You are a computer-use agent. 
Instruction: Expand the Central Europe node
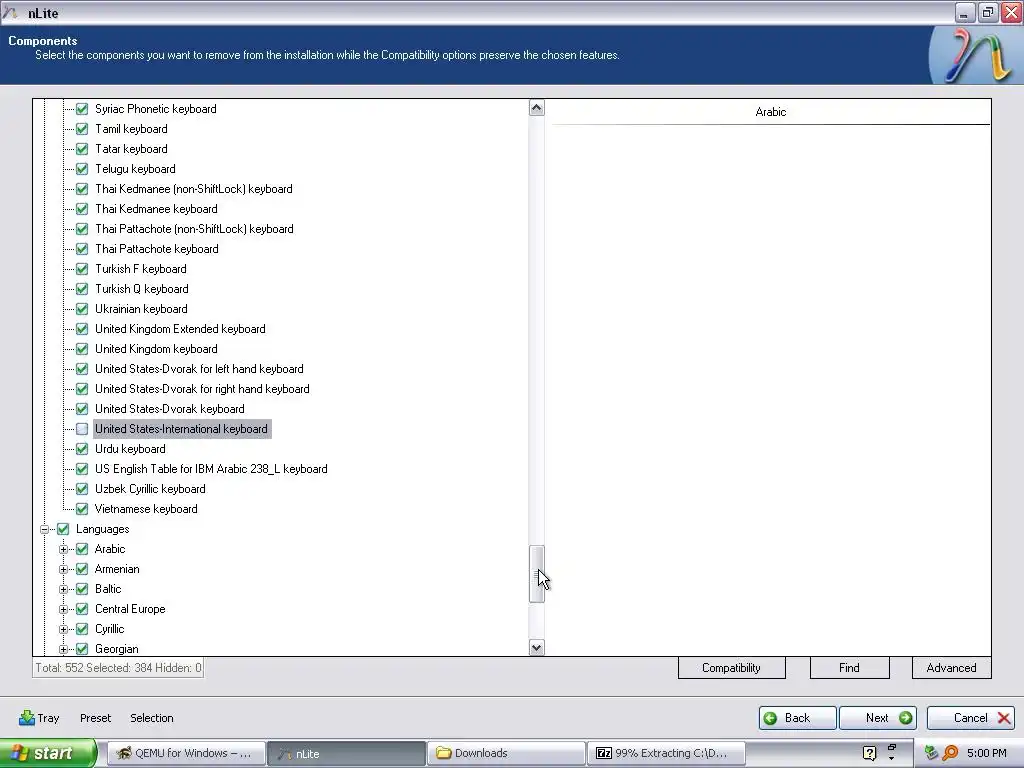coord(63,609)
